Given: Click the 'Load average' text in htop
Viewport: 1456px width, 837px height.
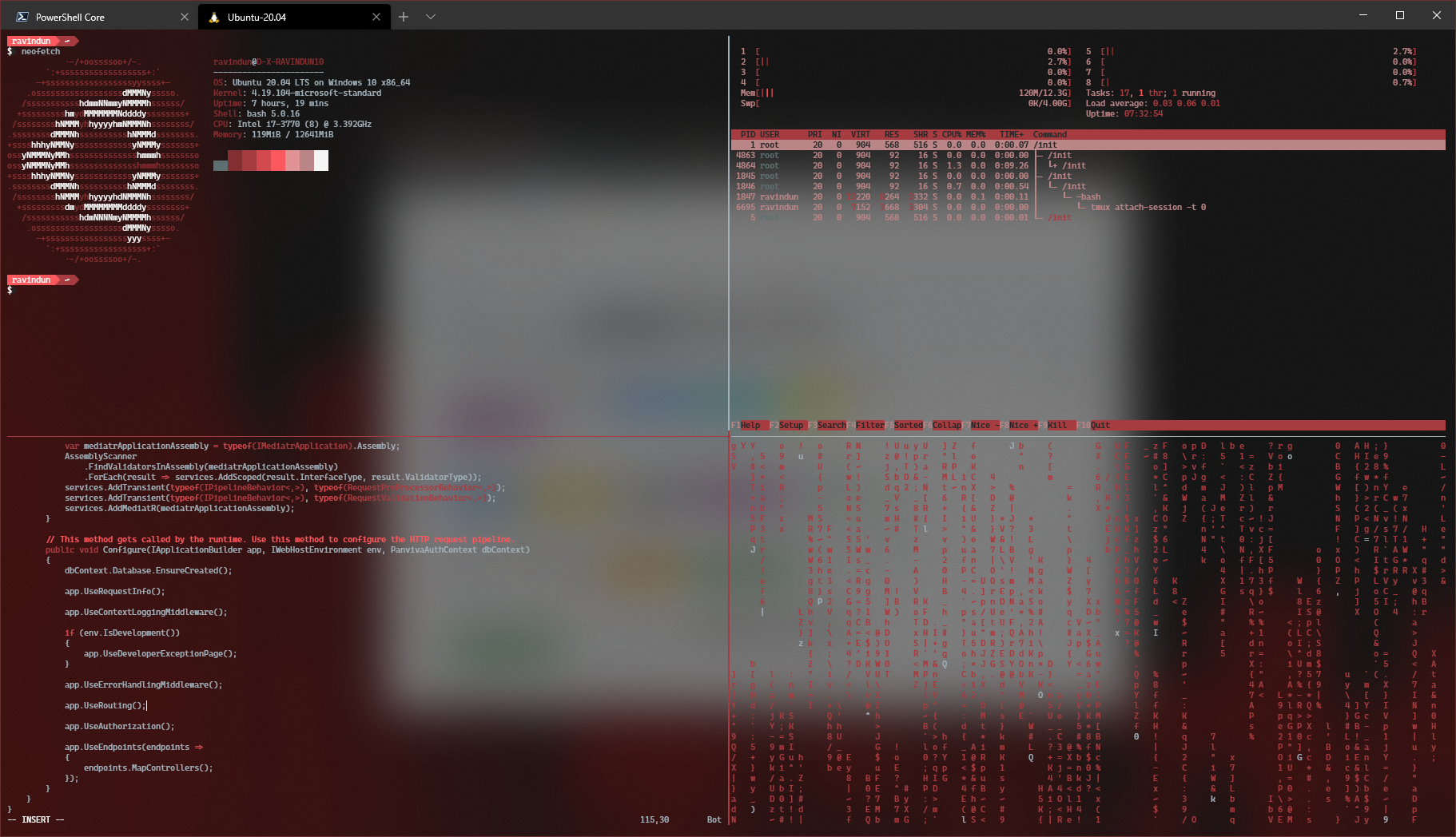Looking at the screenshot, I should [1116, 103].
